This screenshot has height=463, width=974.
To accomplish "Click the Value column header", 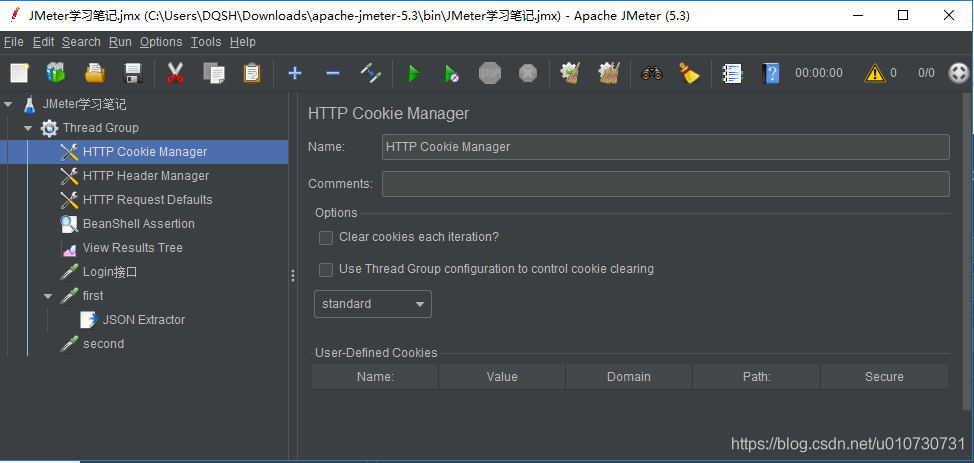I will pos(502,377).
